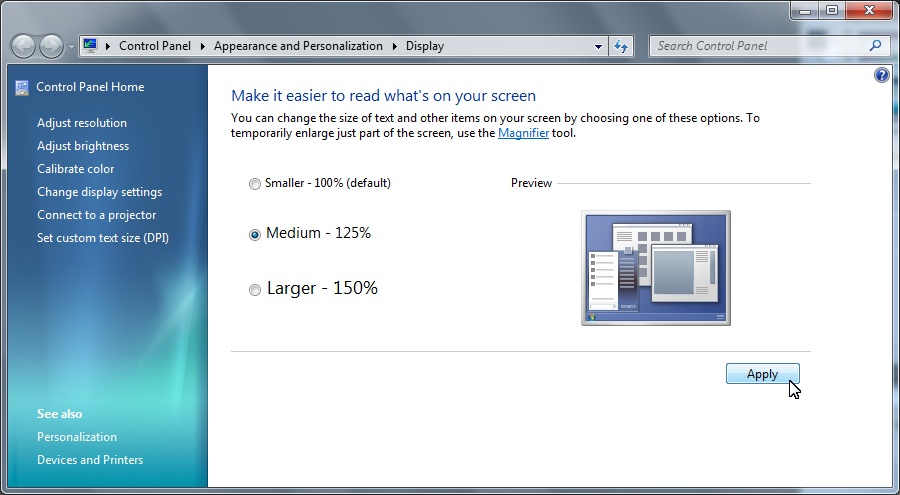Screen dimensions: 900x495
Task: Click the Forward arrow navigation button
Action: pyautogui.click(x=52, y=47)
